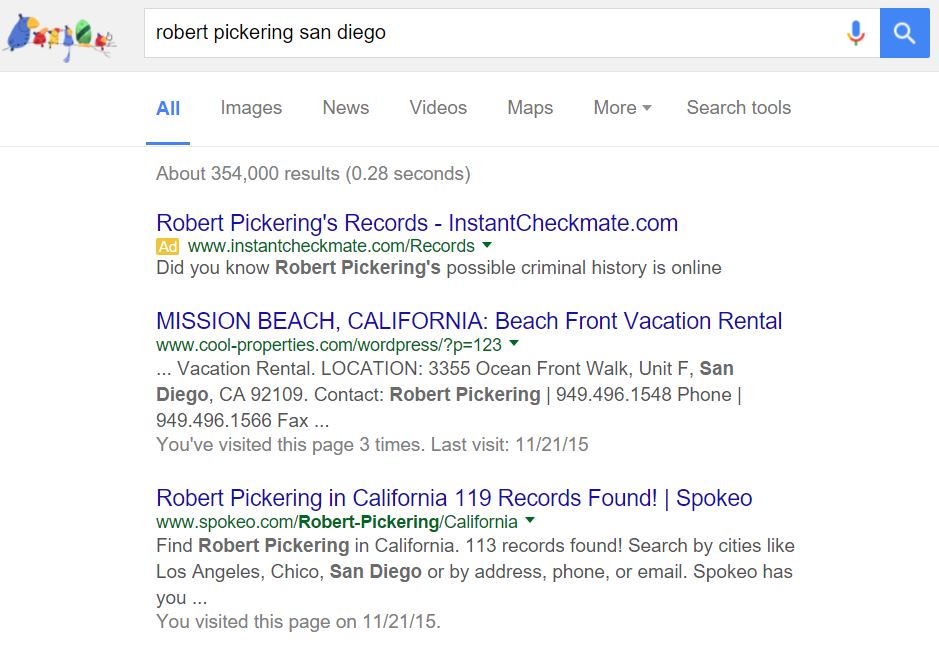
Task: Switch to the News tab
Action: point(345,108)
